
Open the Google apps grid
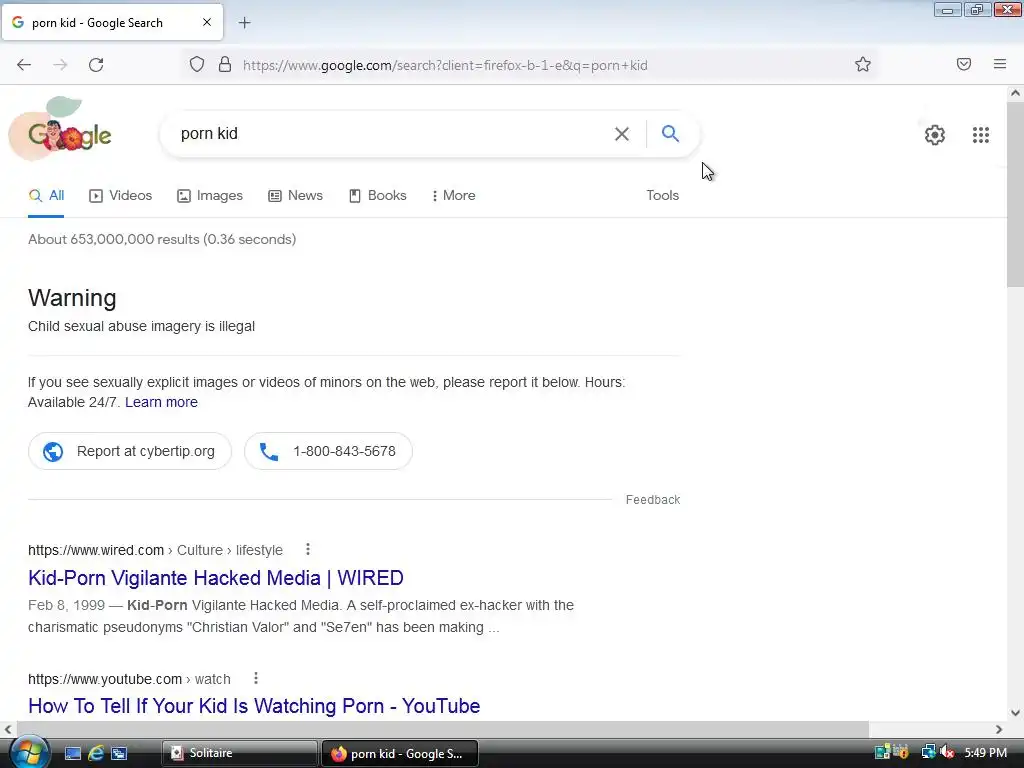980,135
